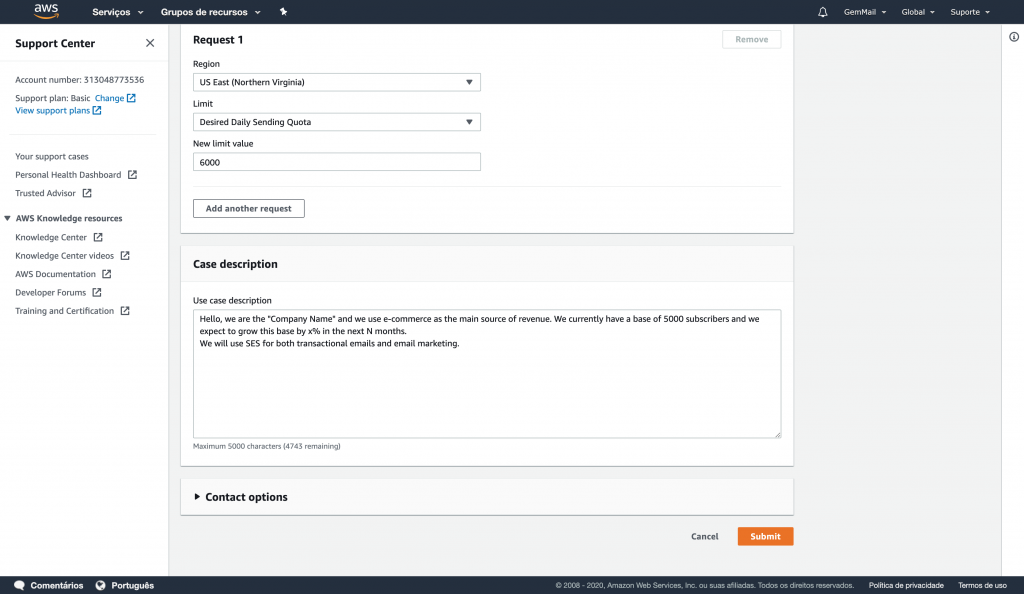Click inside the Use case description textarea
The width and height of the screenshot is (1024, 594).
[487, 374]
